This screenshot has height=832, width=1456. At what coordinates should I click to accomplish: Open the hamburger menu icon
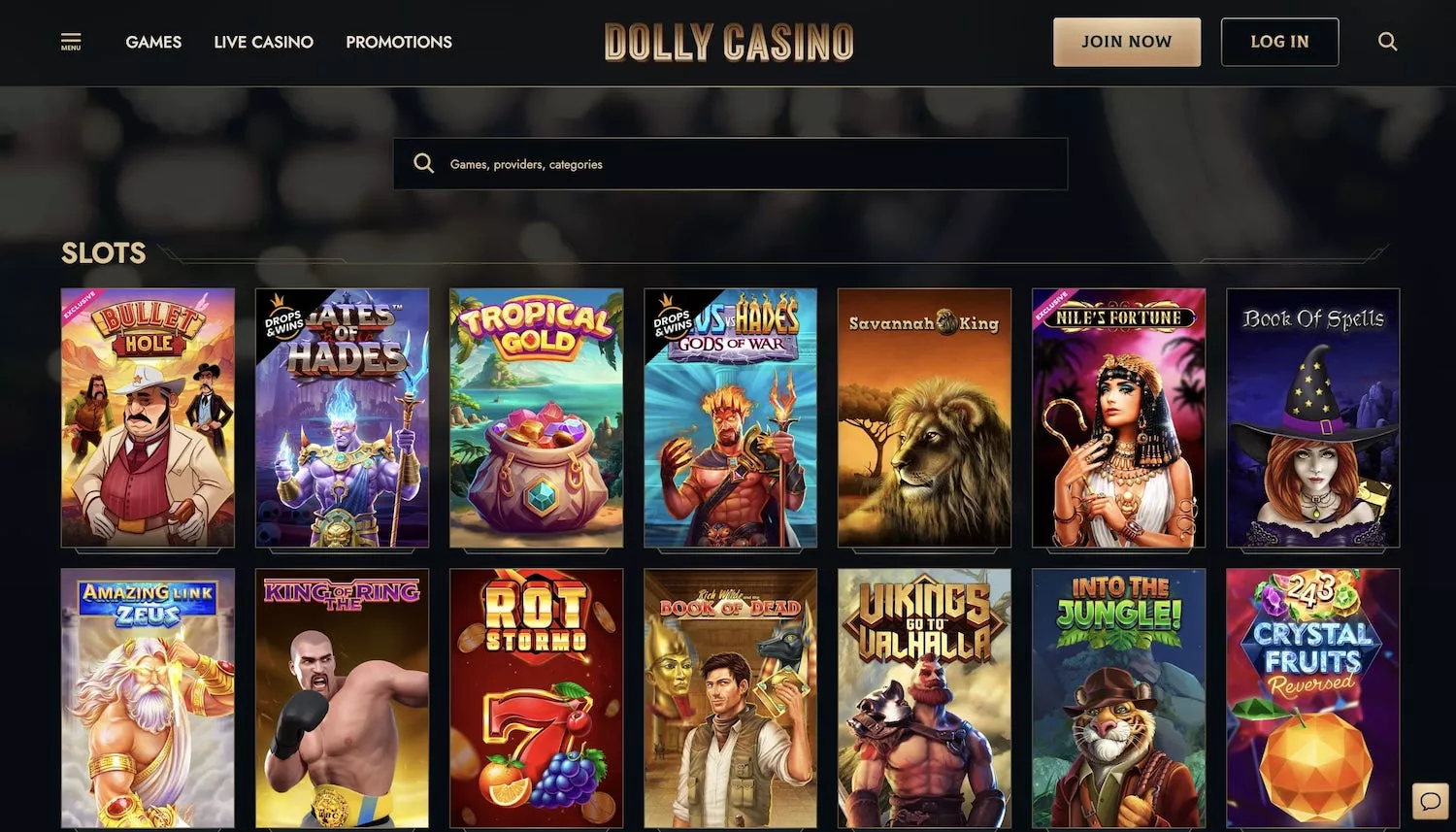[x=71, y=42]
